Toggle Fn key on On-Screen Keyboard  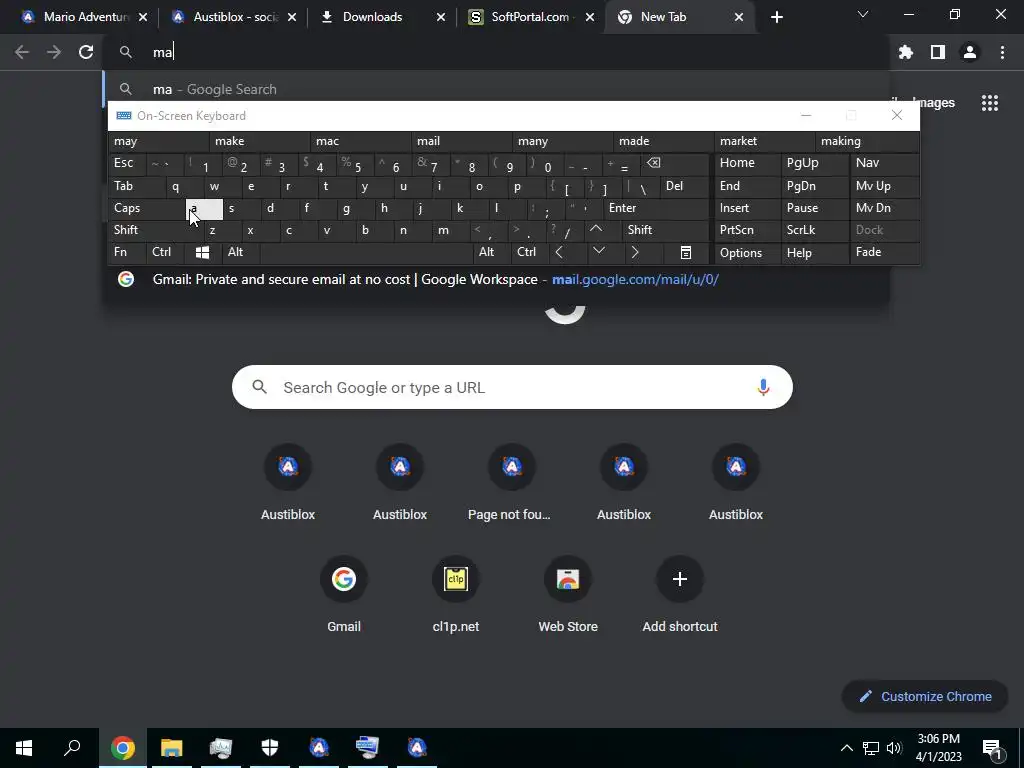point(127,252)
